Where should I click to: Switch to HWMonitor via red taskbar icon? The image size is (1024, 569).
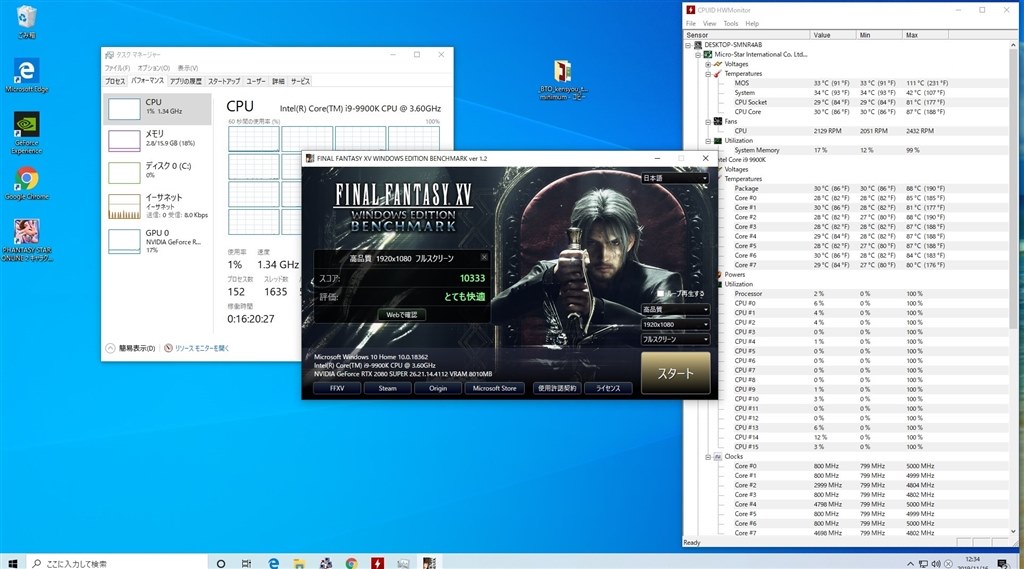[377, 563]
